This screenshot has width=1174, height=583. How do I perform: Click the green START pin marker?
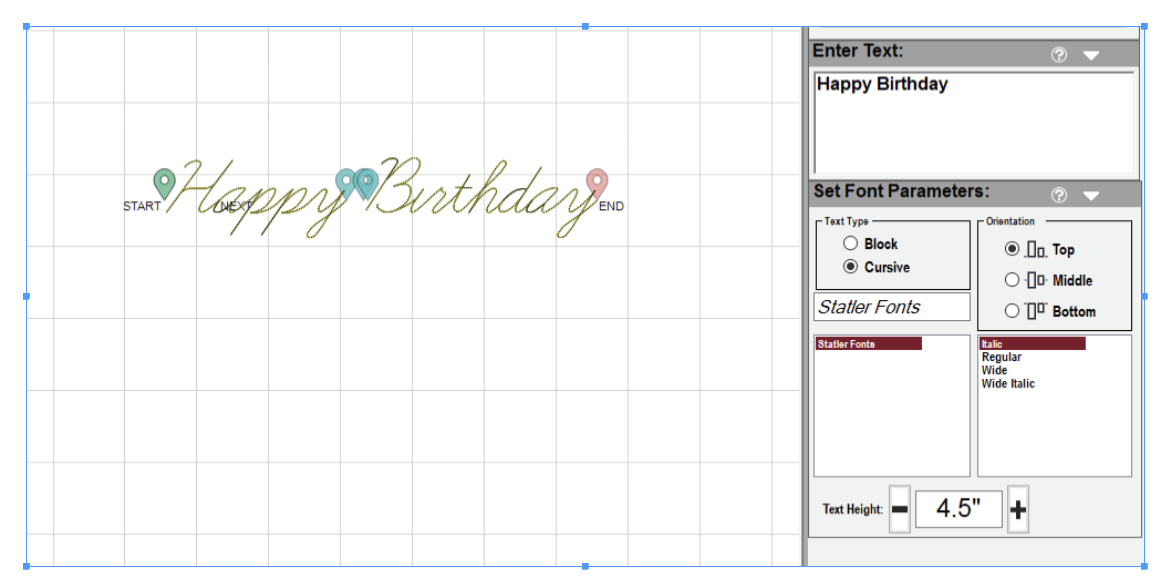(164, 183)
